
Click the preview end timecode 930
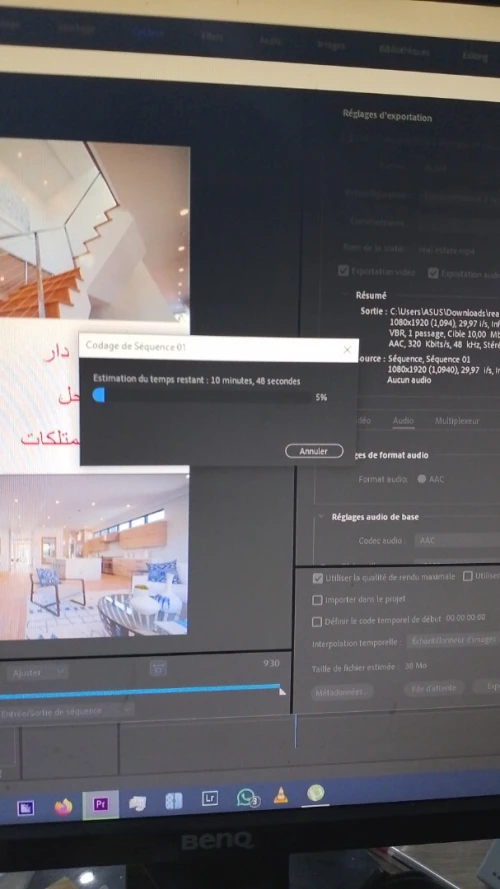[271, 663]
